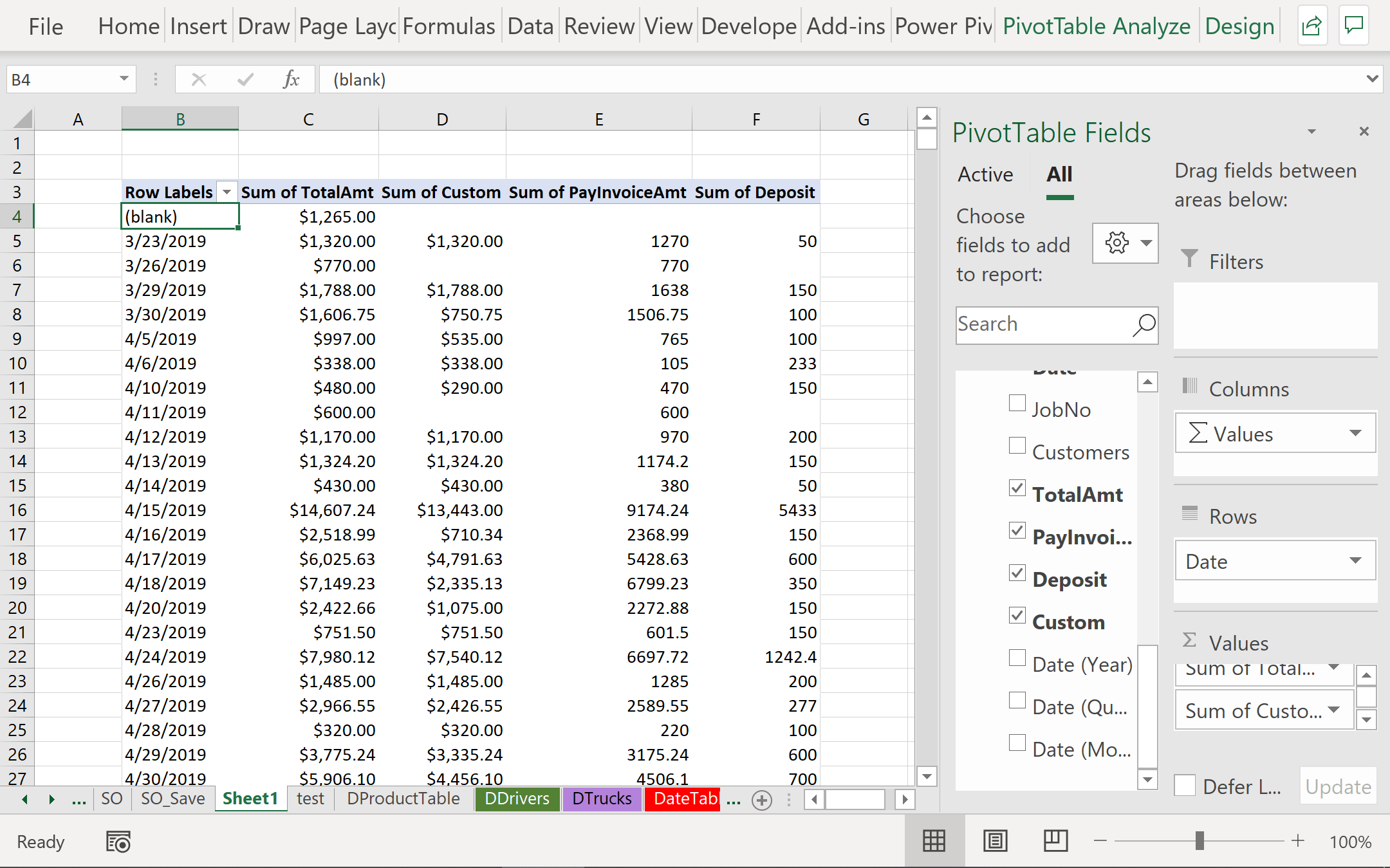Expand the Date field dropdown in Rows

[x=1355, y=561]
